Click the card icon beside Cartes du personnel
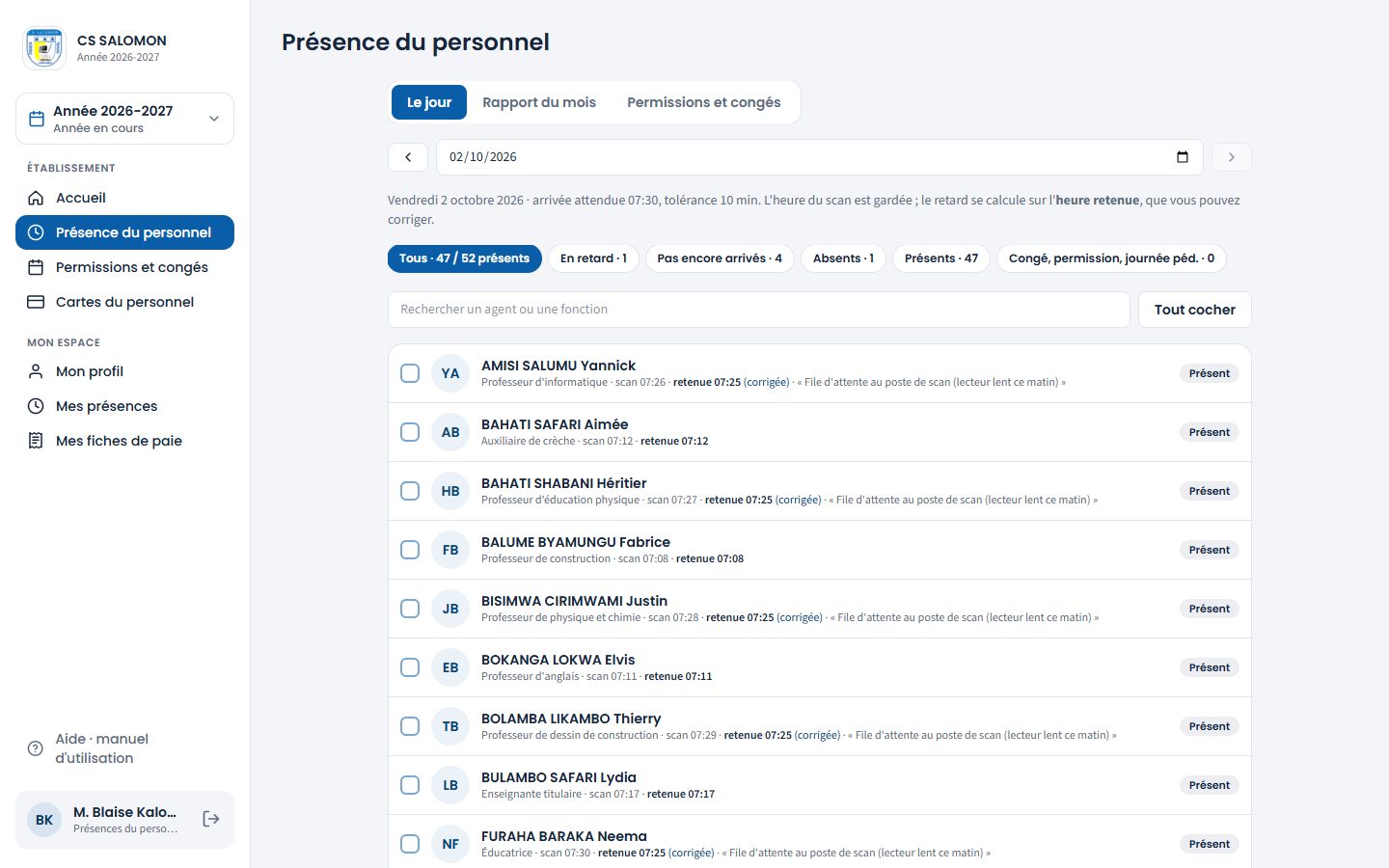Viewport: 1389px width, 868px height. point(36,302)
